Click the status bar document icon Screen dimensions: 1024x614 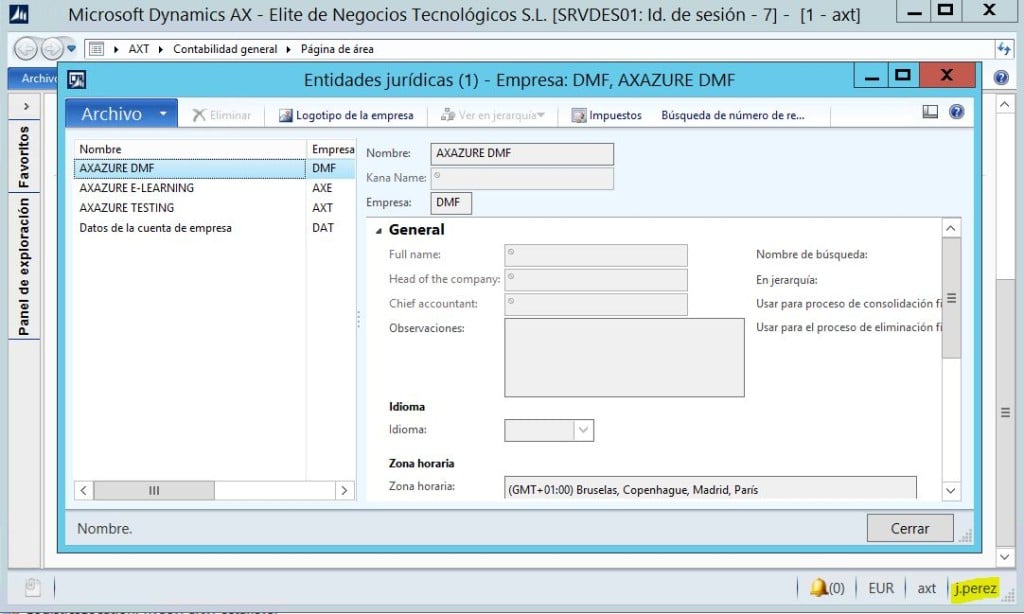pyautogui.click(x=33, y=587)
